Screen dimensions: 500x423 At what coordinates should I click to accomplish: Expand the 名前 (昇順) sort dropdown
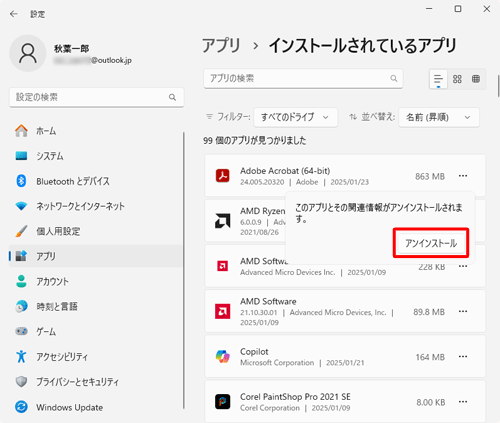click(x=439, y=117)
